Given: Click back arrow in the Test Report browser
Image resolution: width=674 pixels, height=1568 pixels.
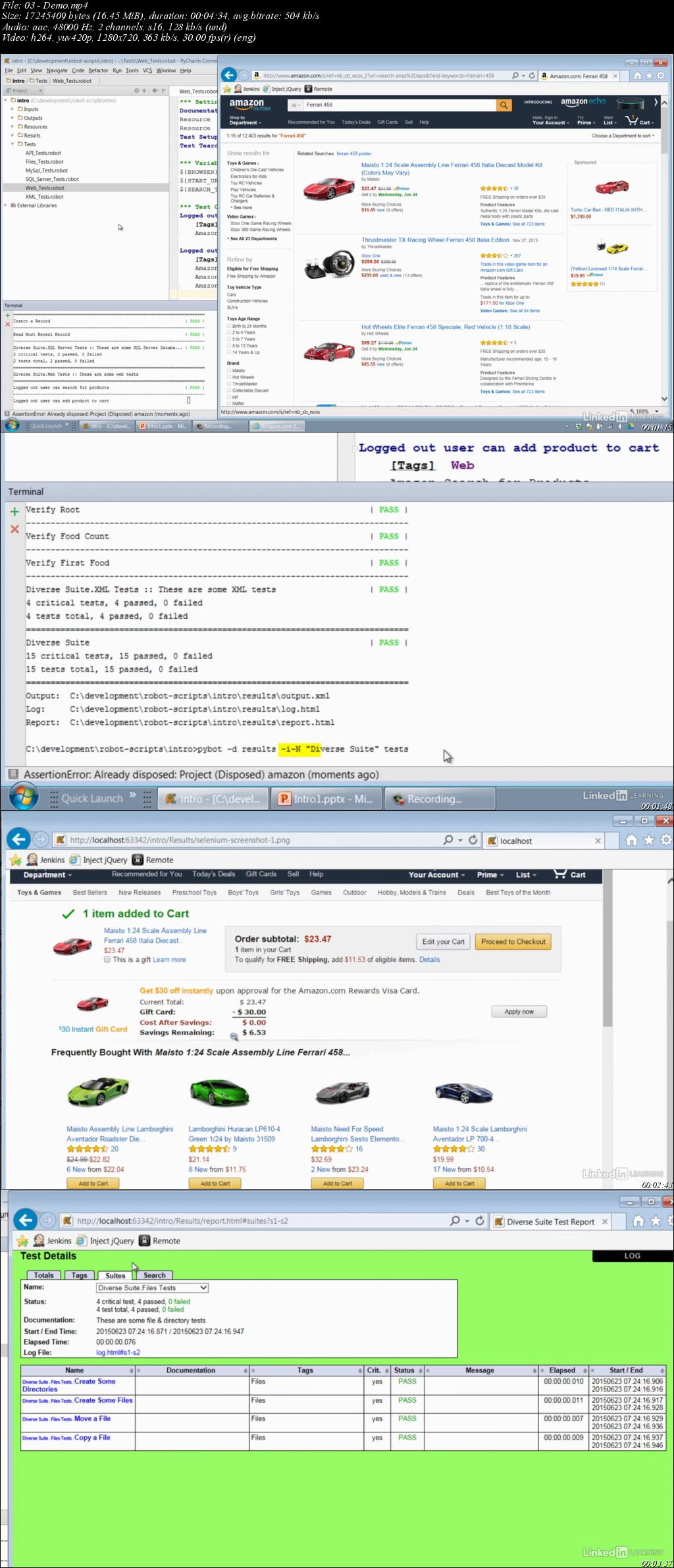Looking at the screenshot, I should (26, 1220).
